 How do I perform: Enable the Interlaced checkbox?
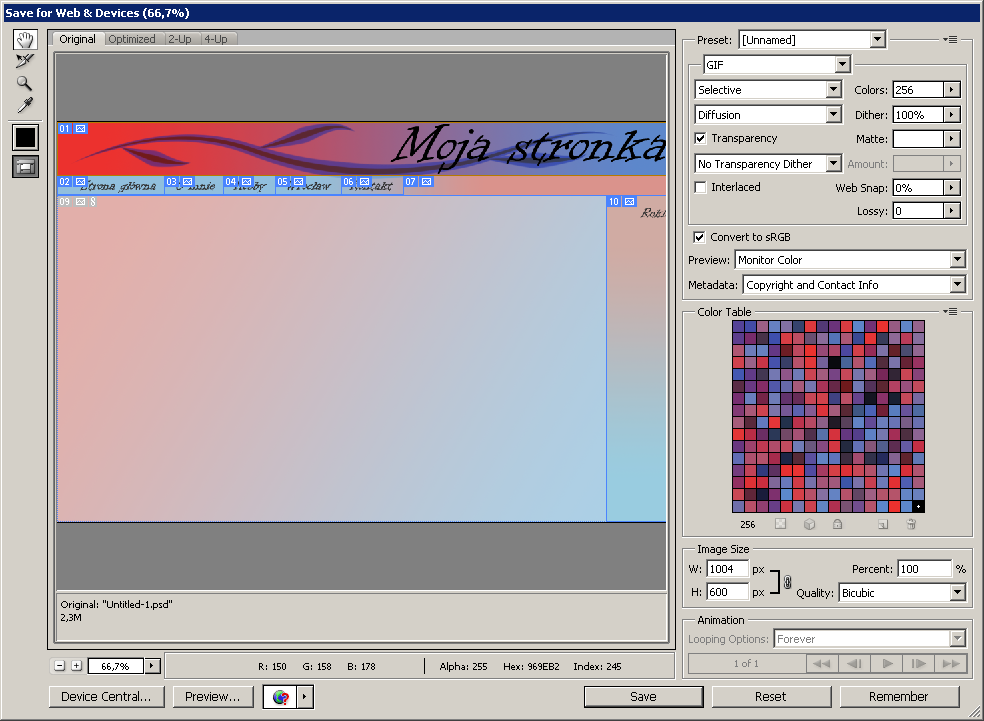[x=700, y=187]
